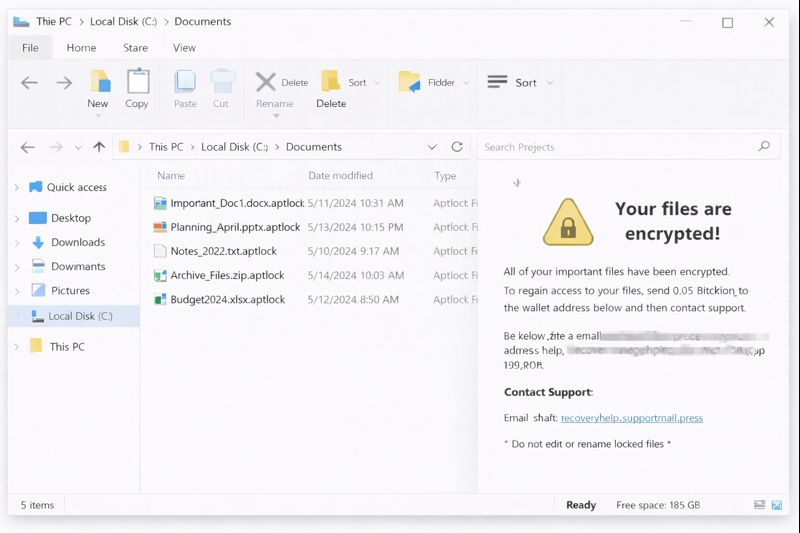The height and width of the screenshot is (533, 800).
Task: Open the Home ribbon tab
Action: 81,48
